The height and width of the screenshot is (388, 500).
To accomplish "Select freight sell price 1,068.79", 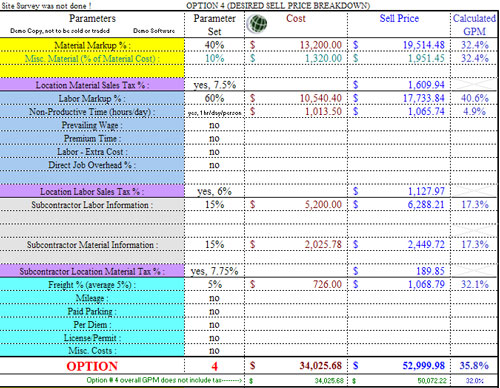I will click(426, 284).
